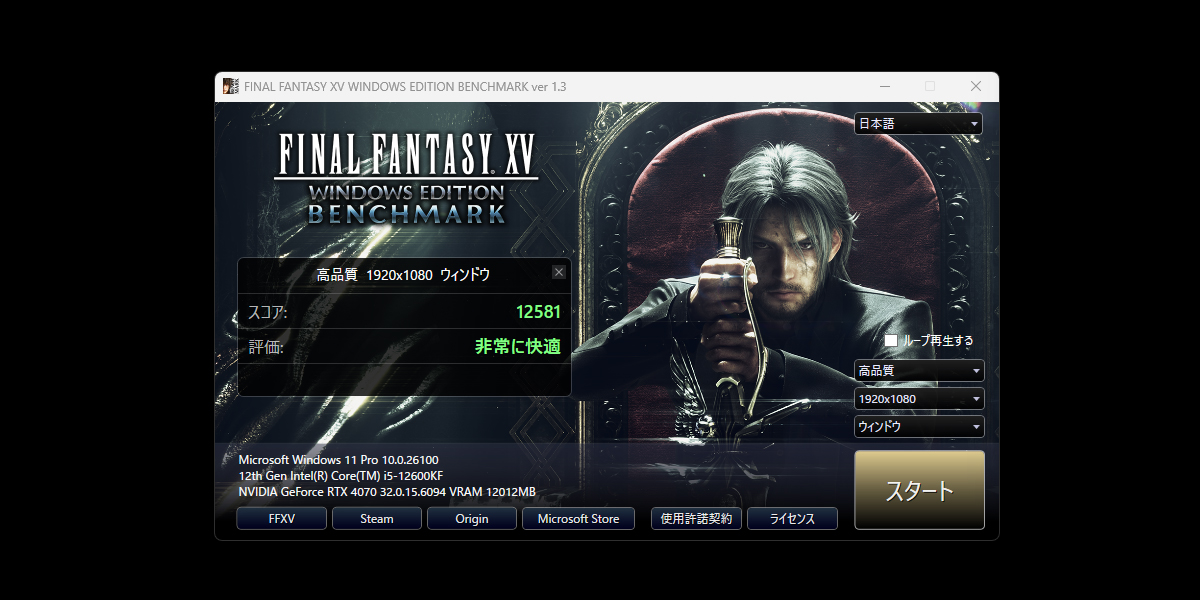Viewport: 1200px width, 600px height.
Task: Open the ウィンドウ display mode dropdown
Action: (x=919, y=427)
